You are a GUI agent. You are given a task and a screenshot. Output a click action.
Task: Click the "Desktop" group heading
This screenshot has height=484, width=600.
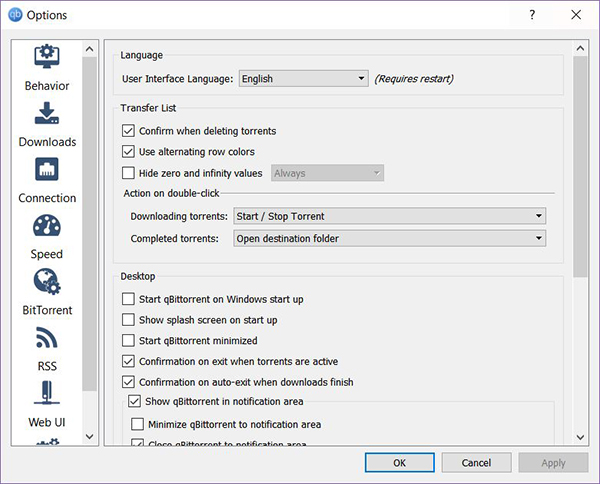(x=138, y=276)
